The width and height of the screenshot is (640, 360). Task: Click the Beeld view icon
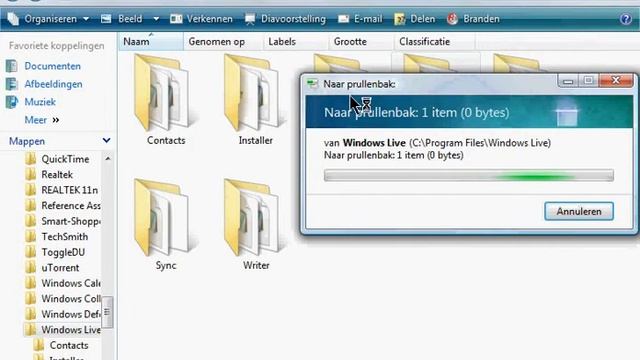(x=106, y=19)
